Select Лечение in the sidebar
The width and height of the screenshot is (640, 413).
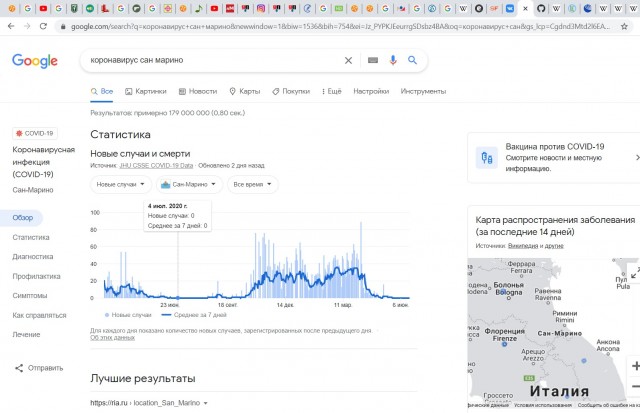click(x=26, y=334)
